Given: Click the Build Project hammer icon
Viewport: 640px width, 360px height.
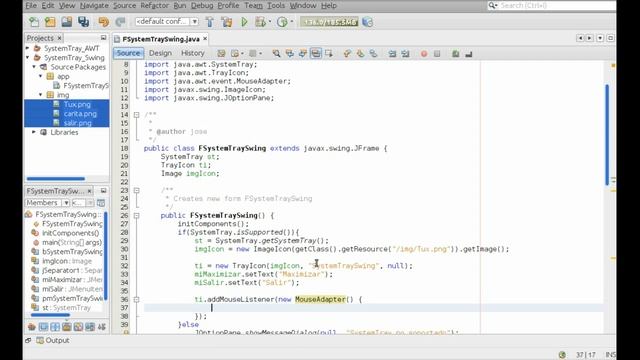Looking at the screenshot, I should [210, 22].
